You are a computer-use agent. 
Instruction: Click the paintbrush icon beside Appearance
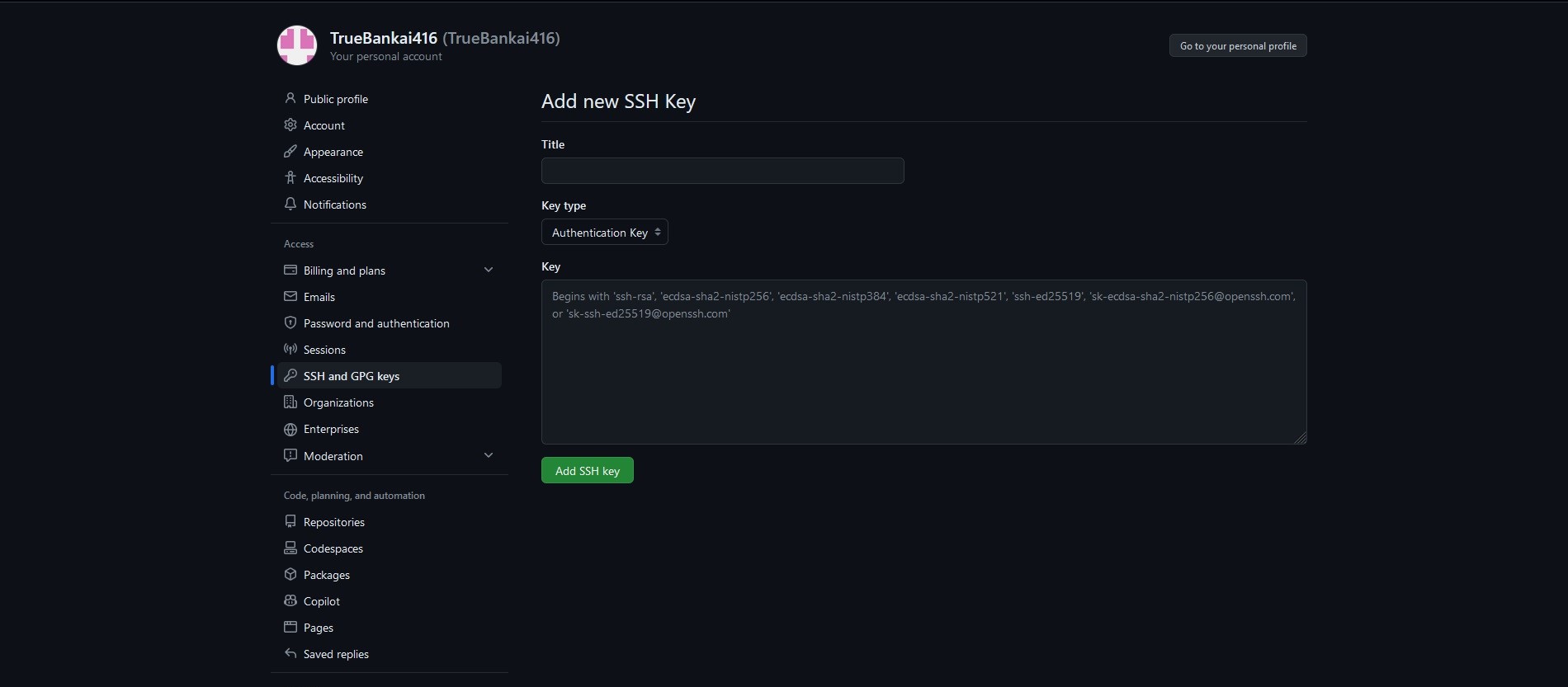pyautogui.click(x=290, y=151)
